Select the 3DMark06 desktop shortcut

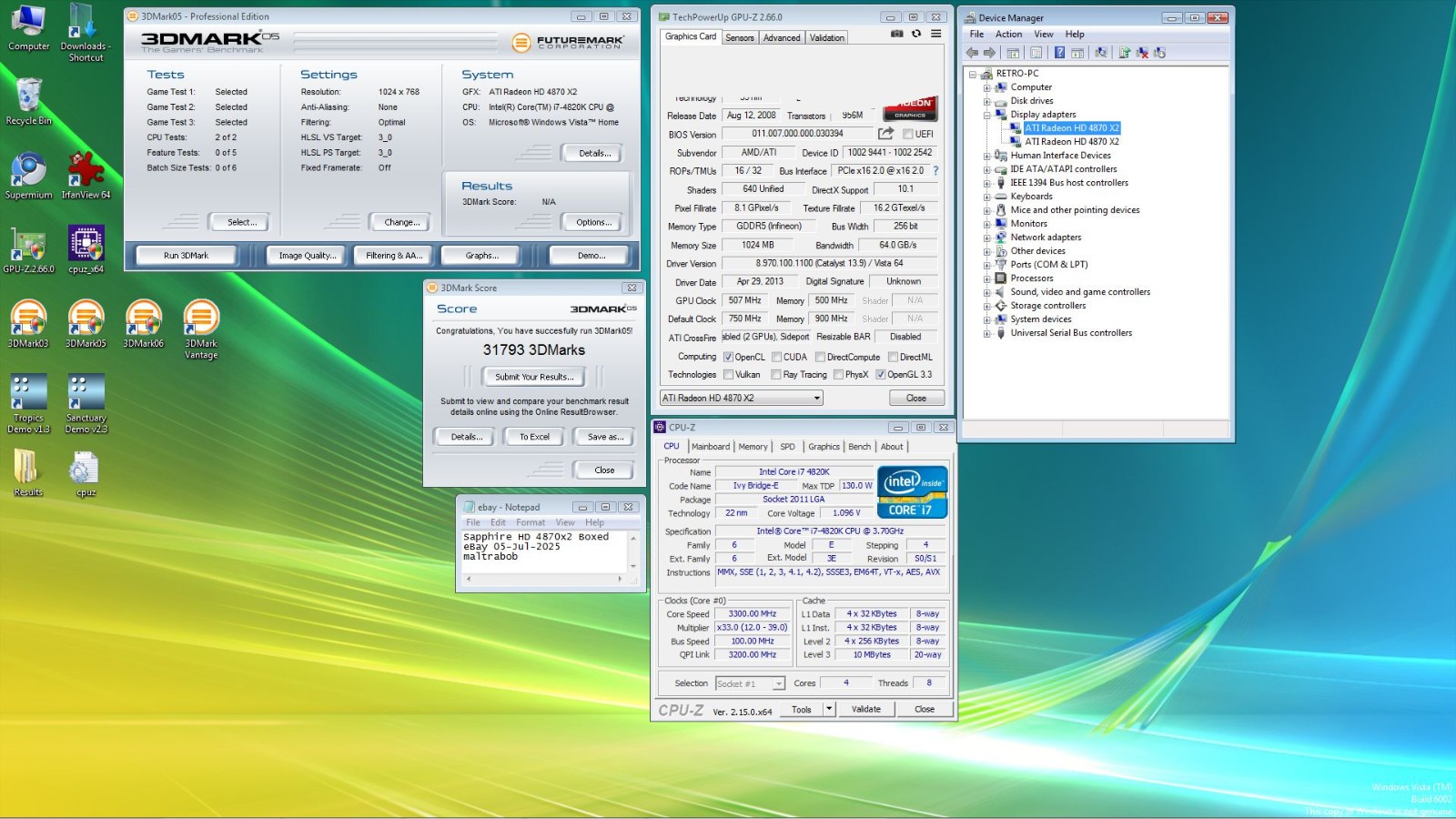coord(144,324)
